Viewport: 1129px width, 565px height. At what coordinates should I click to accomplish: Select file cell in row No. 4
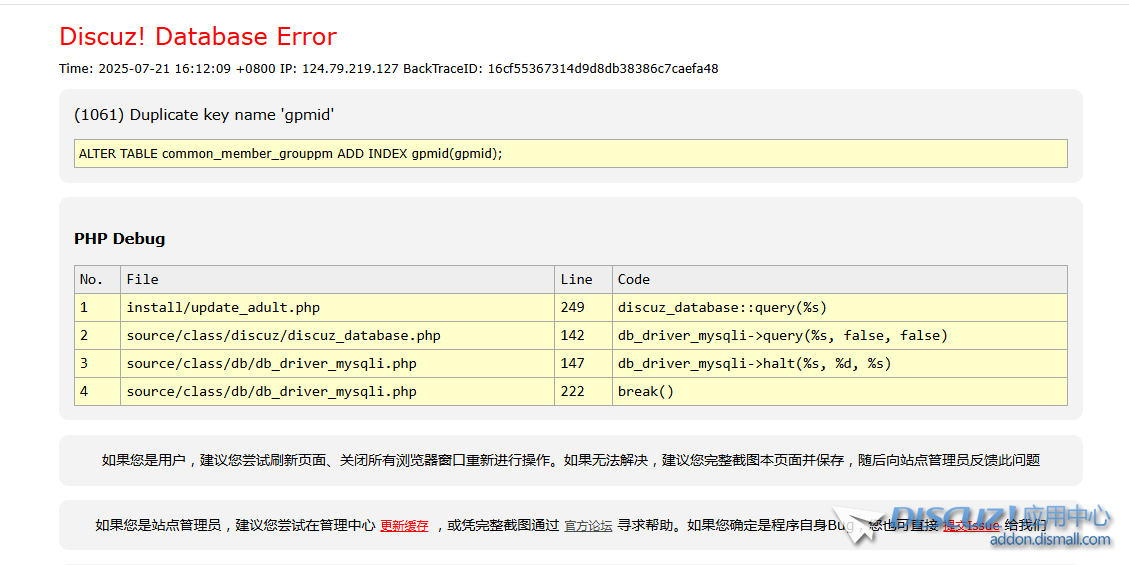click(x=337, y=392)
